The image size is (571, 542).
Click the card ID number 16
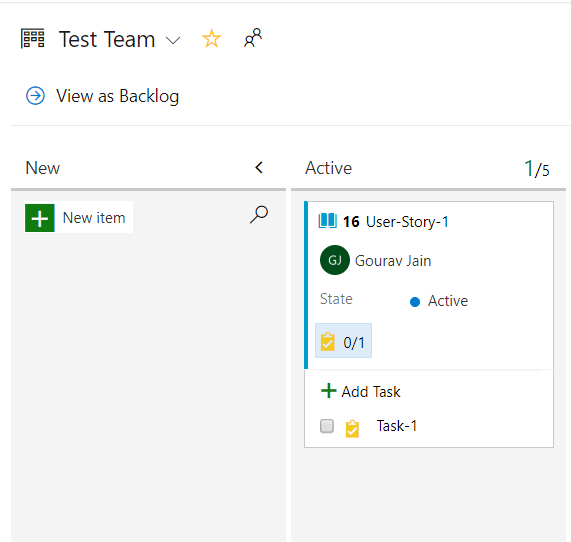click(351, 222)
